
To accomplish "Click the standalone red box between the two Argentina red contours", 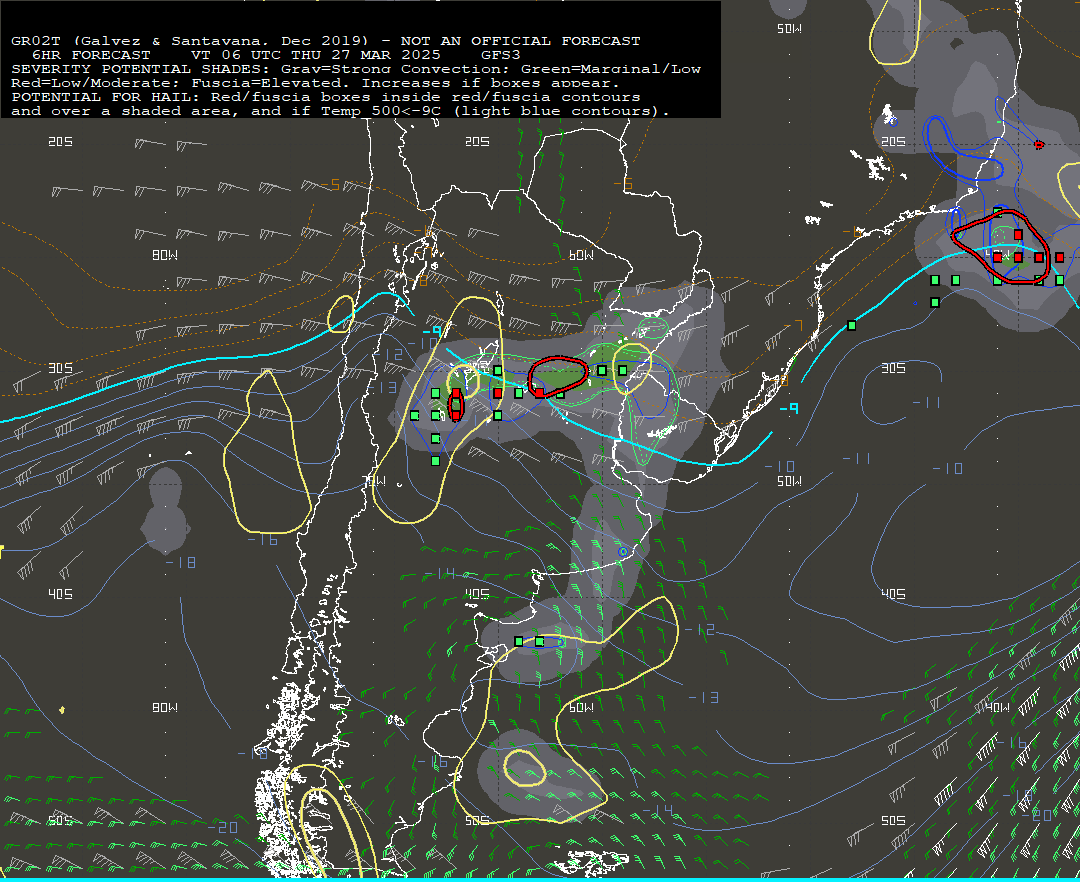I will point(498,393).
